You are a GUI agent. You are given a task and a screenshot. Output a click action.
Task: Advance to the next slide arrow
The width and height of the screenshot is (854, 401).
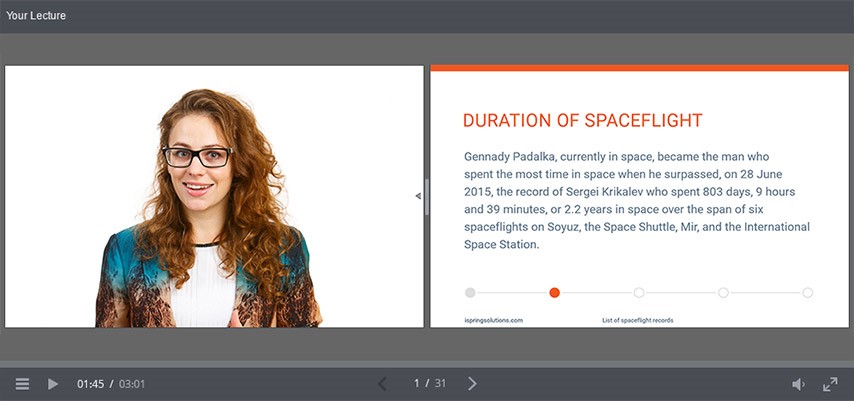[473, 384]
